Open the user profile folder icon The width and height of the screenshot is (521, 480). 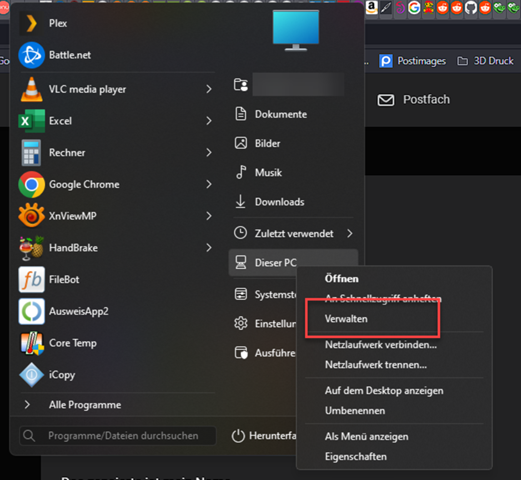coord(241,85)
